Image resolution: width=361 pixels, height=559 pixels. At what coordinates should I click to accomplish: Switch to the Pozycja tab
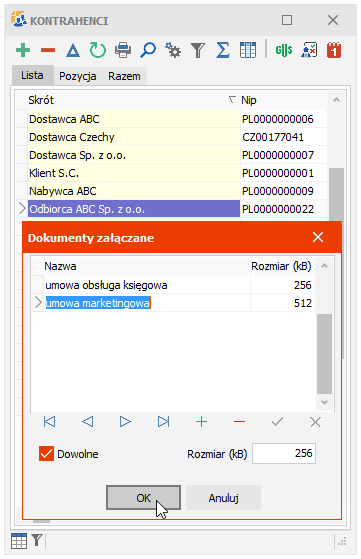click(x=78, y=76)
